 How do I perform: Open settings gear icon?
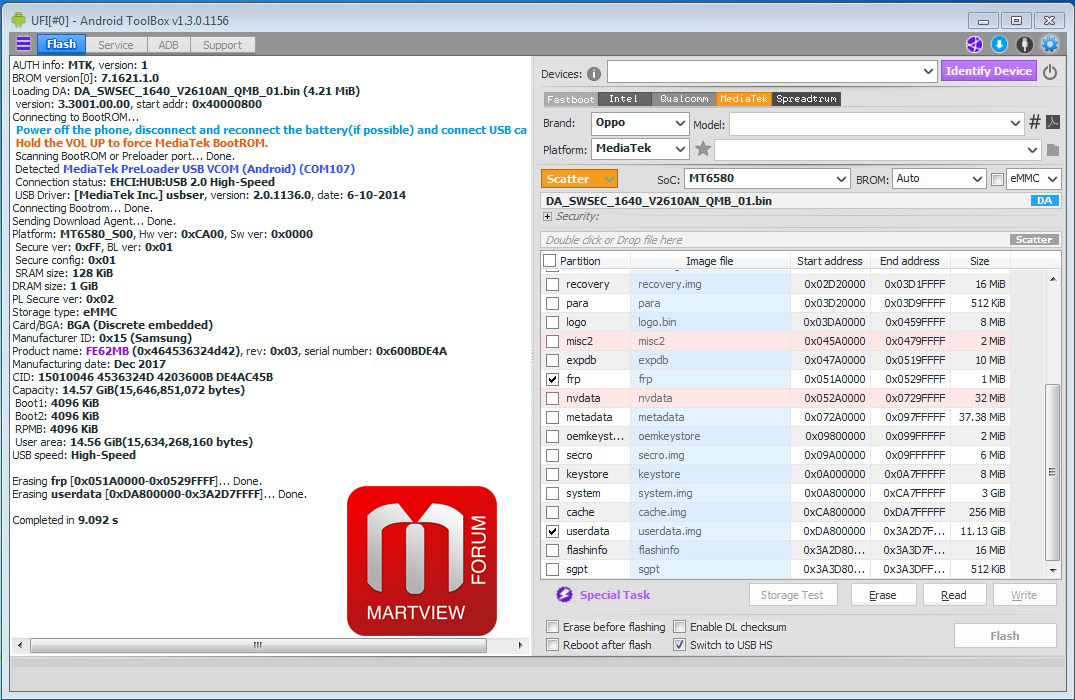1050,45
